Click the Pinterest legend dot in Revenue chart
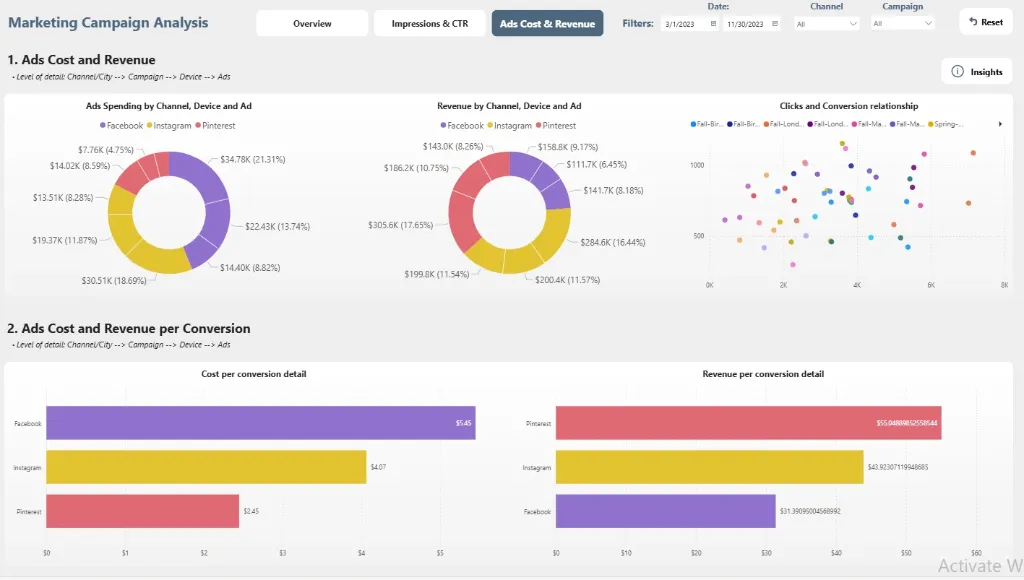Image resolution: width=1024 pixels, height=580 pixels. tap(538, 126)
